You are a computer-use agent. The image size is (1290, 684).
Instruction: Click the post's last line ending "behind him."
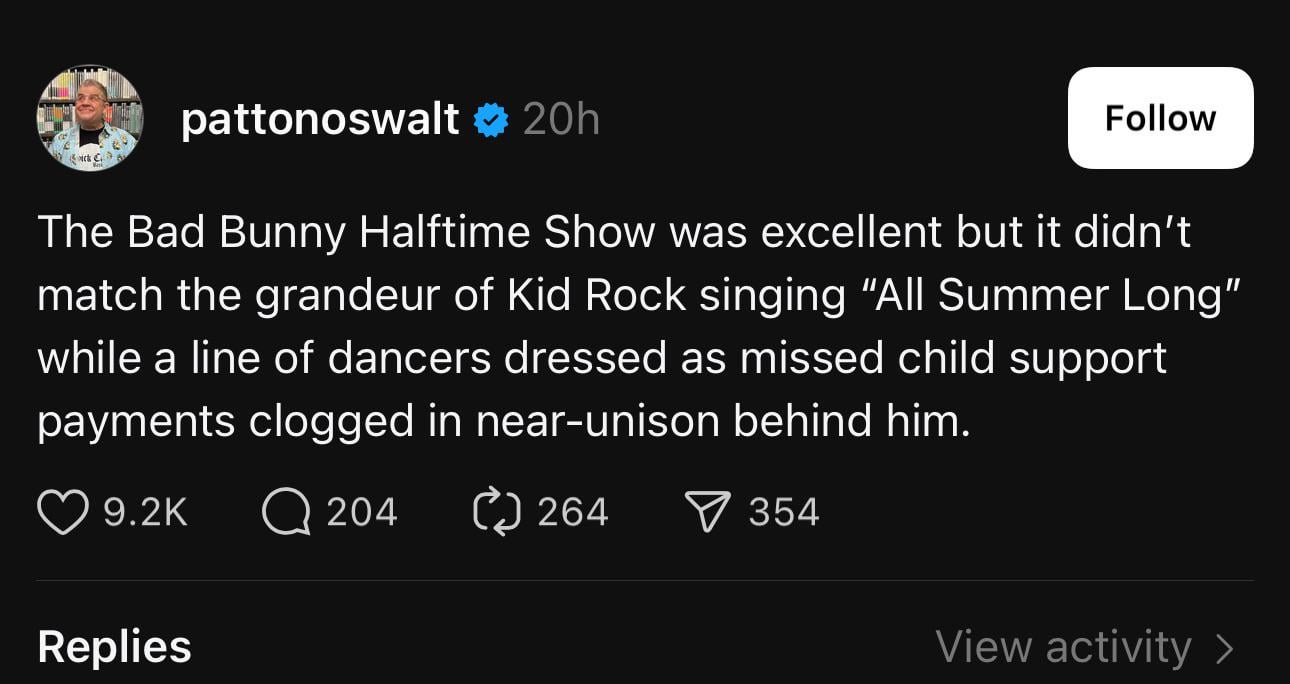(x=503, y=421)
